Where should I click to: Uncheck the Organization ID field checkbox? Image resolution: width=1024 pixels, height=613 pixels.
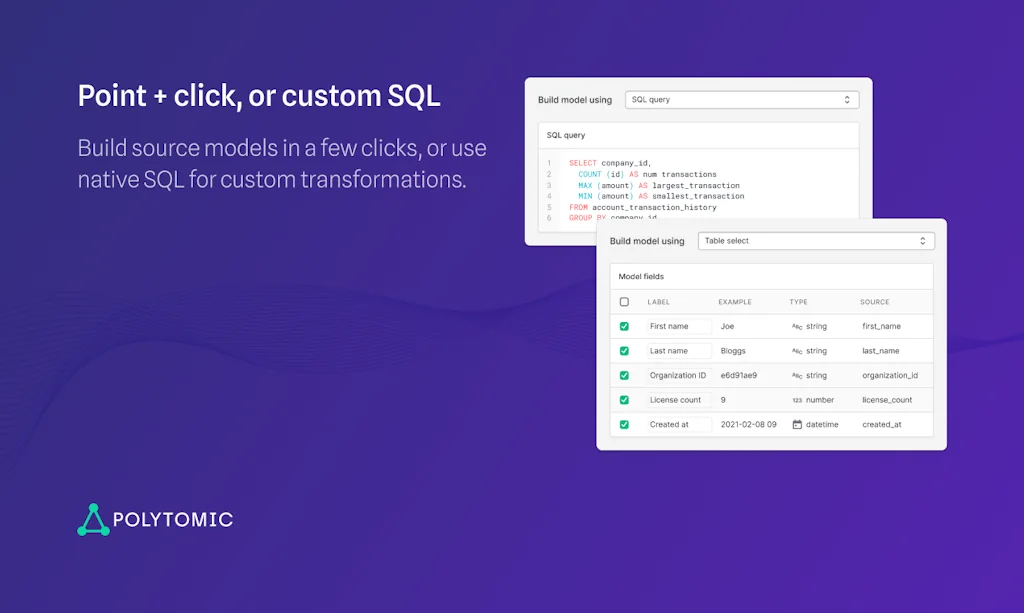pyautogui.click(x=624, y=376)
